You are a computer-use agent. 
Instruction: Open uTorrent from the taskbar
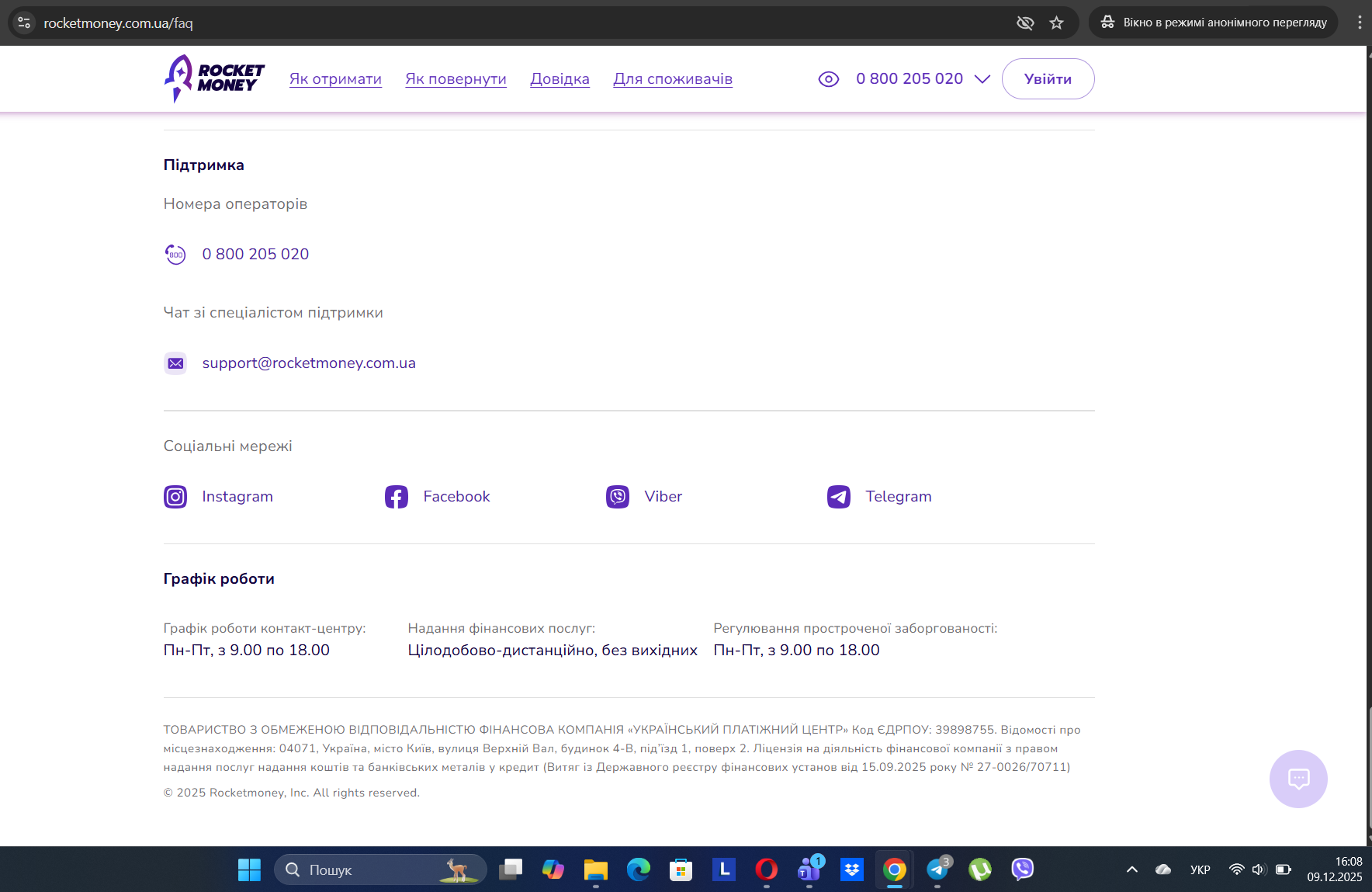pos(979,869)
